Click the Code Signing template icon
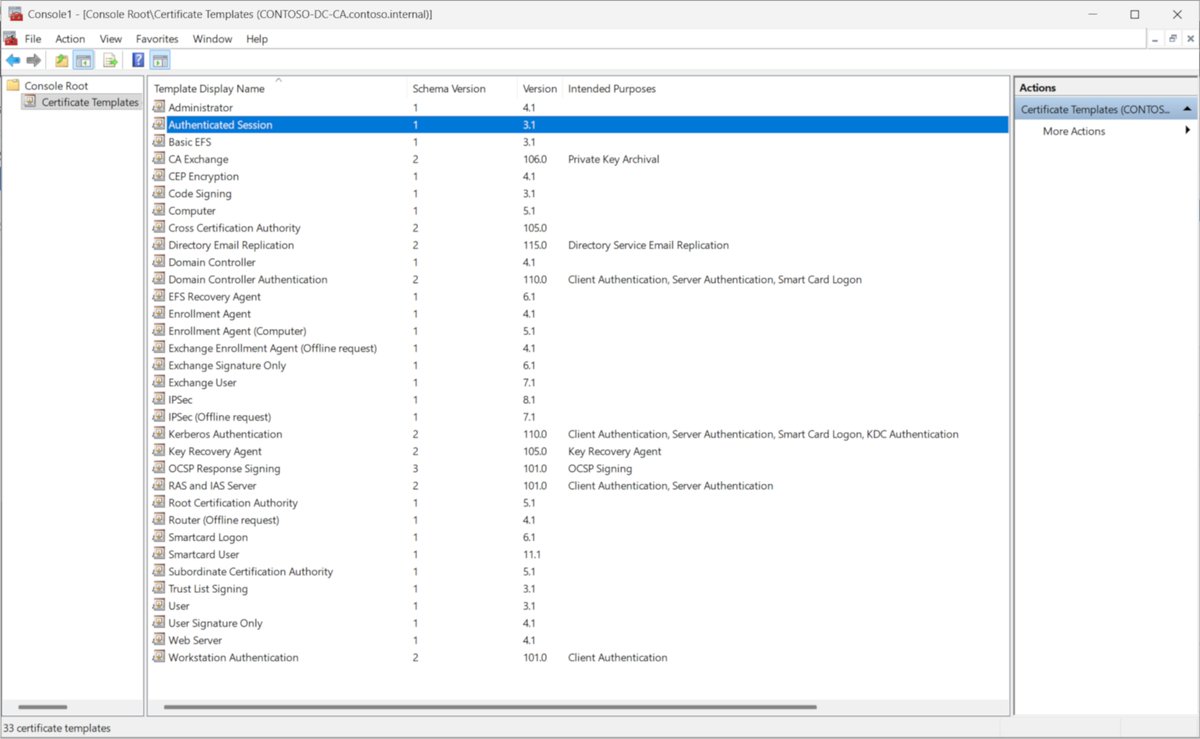The width and height of the screenshot is (1200, 739). (x=158, y=193)
